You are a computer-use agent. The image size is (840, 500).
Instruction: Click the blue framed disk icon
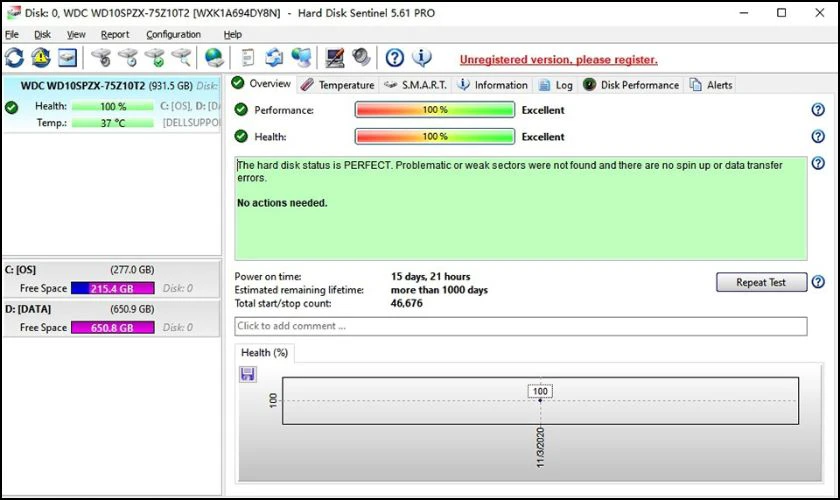tap(68, 57)
